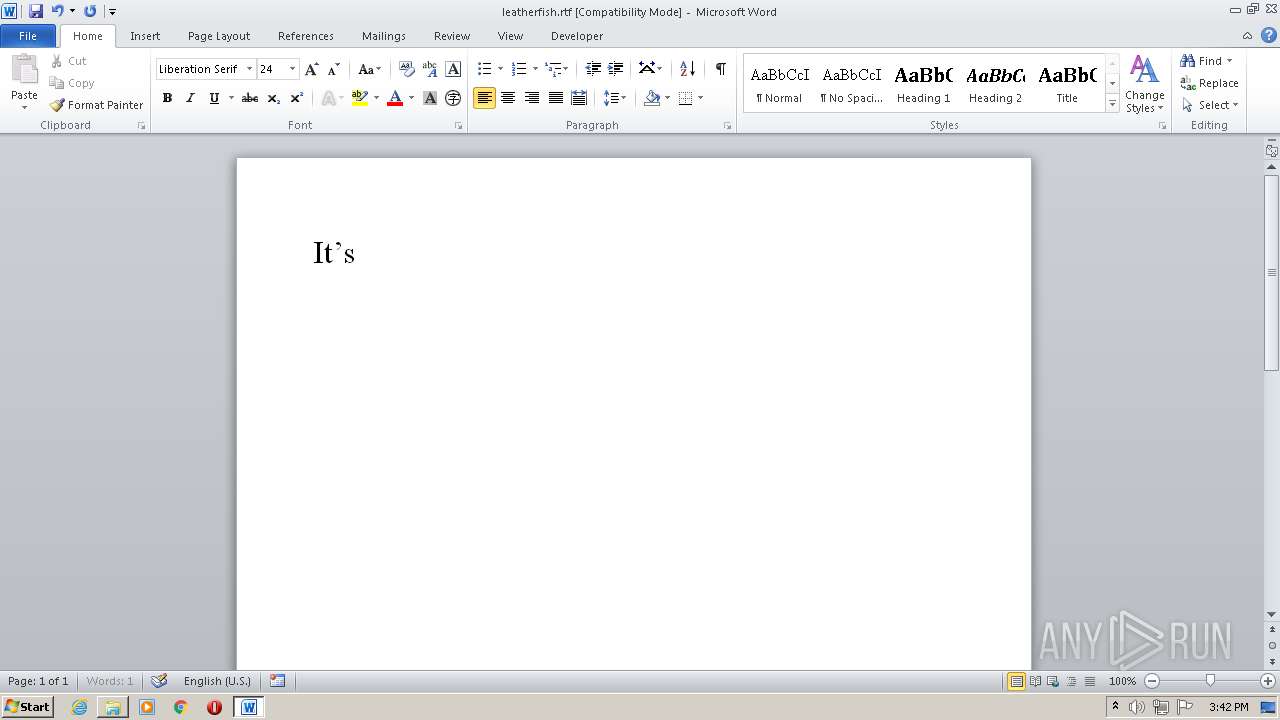Viewport: 1280px width, 720px height.
Task: Open the font name dropdown
Action: [x=249, y=69]
